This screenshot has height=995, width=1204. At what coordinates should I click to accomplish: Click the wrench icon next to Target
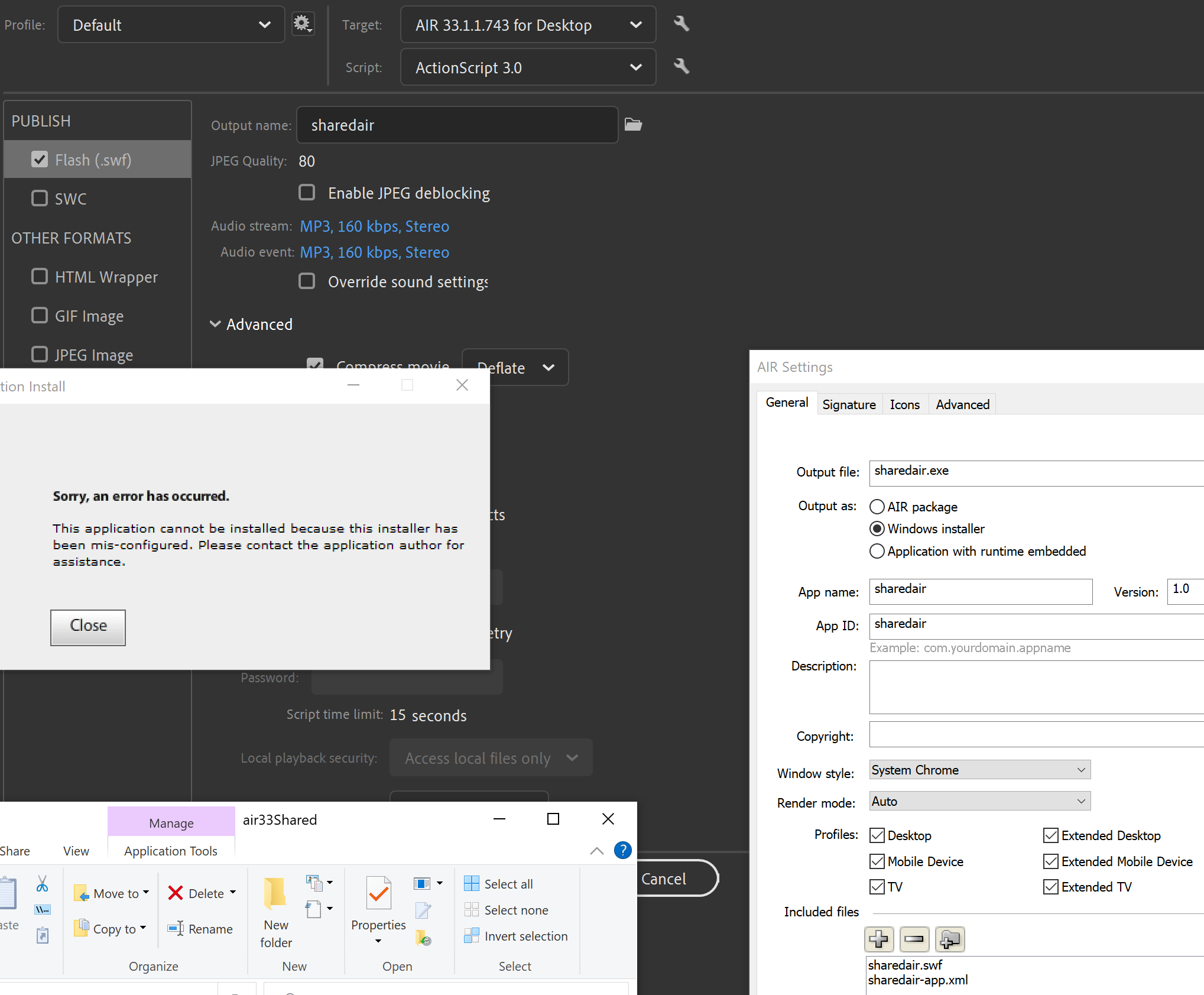point(681,24)
